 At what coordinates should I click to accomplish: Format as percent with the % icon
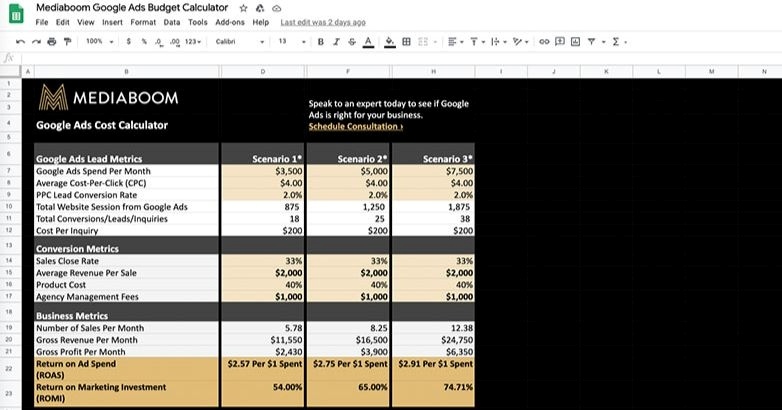[144, 42]
